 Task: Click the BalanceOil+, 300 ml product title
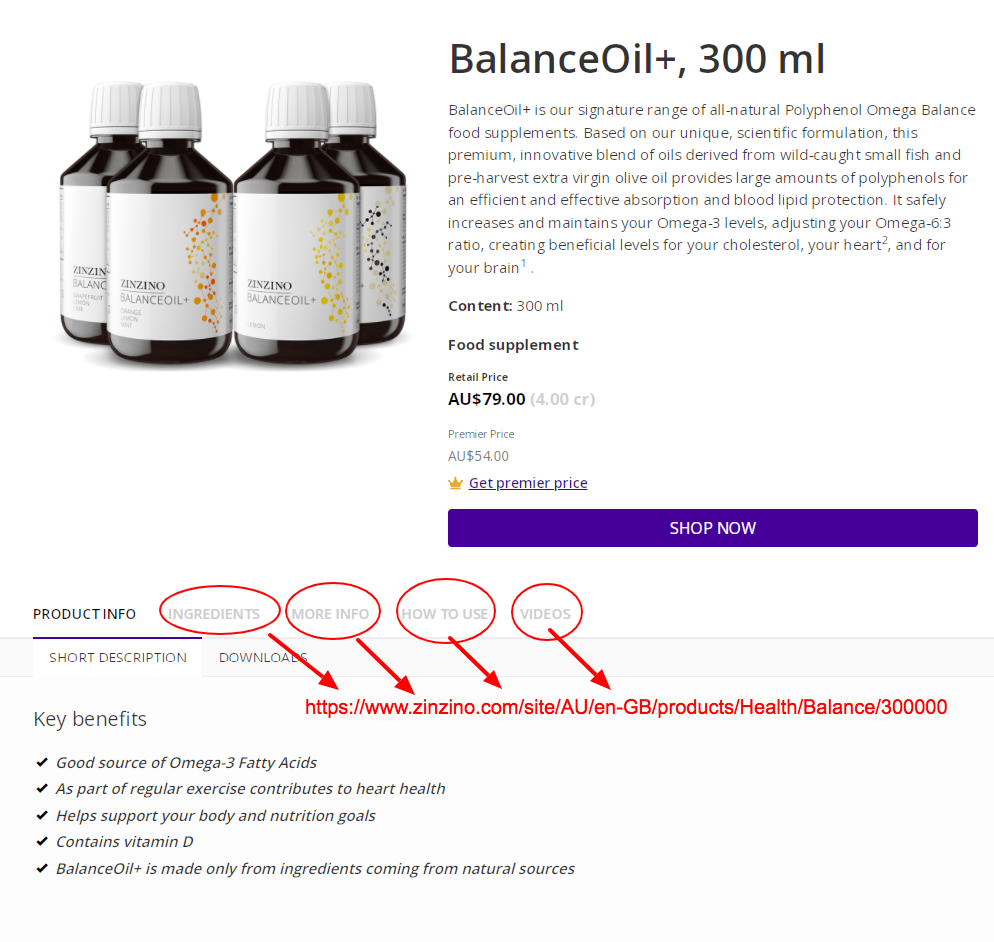637,59
